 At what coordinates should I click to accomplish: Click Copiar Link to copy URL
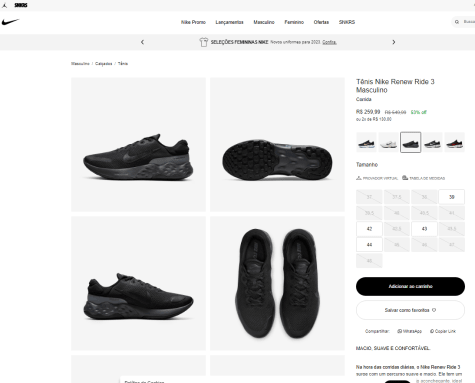pos(443,331)
